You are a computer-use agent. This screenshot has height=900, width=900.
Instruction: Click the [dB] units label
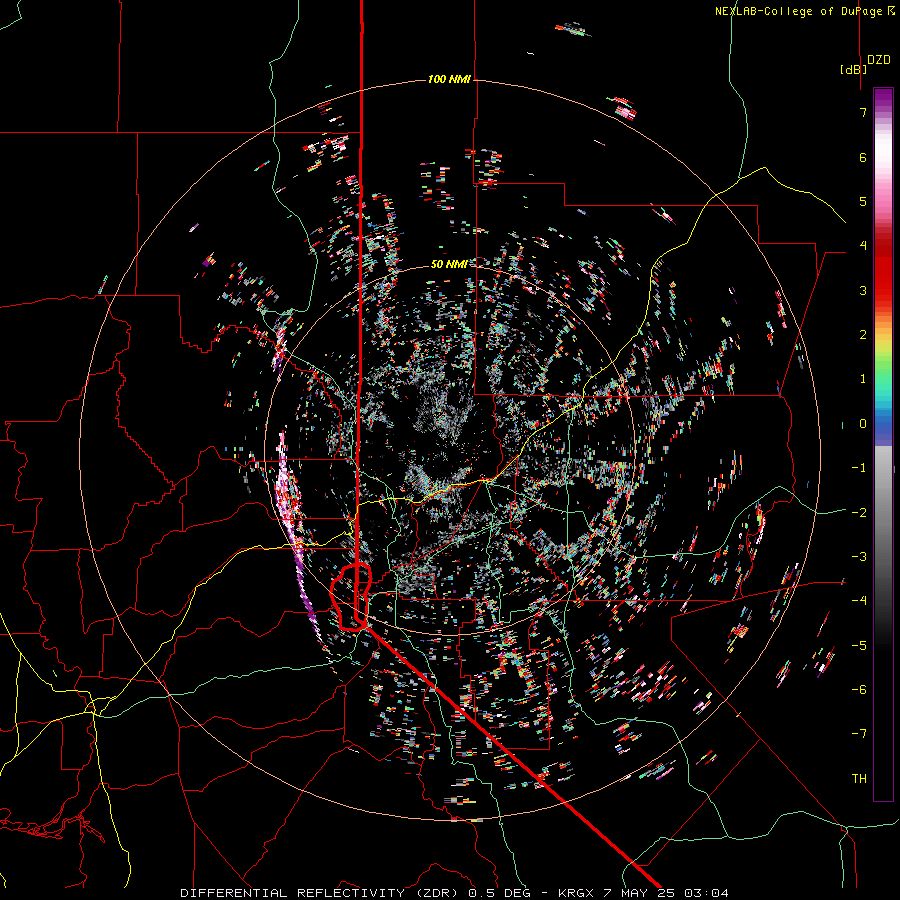pos(854,69)
